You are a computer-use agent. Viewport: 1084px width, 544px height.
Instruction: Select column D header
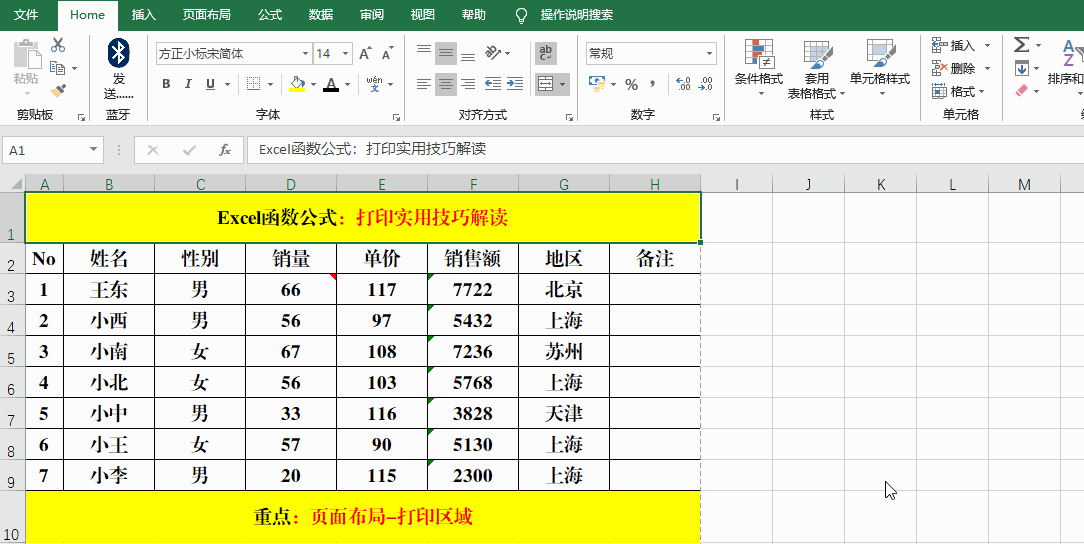coord(291,184)
